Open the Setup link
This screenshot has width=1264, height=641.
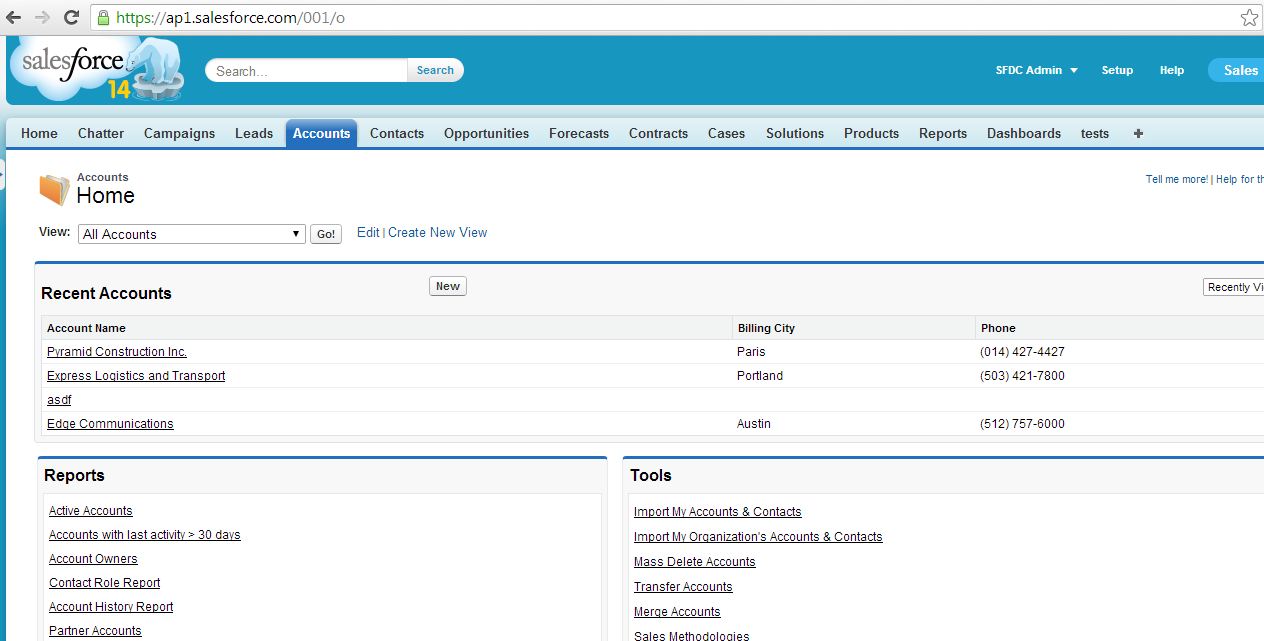click(1117, 70)
